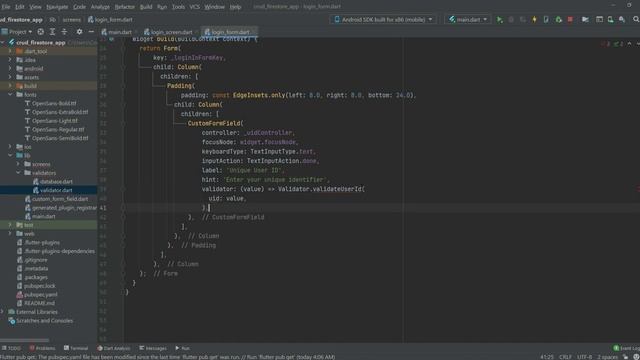Click the Select Opened File target icon

click(40, 31)
